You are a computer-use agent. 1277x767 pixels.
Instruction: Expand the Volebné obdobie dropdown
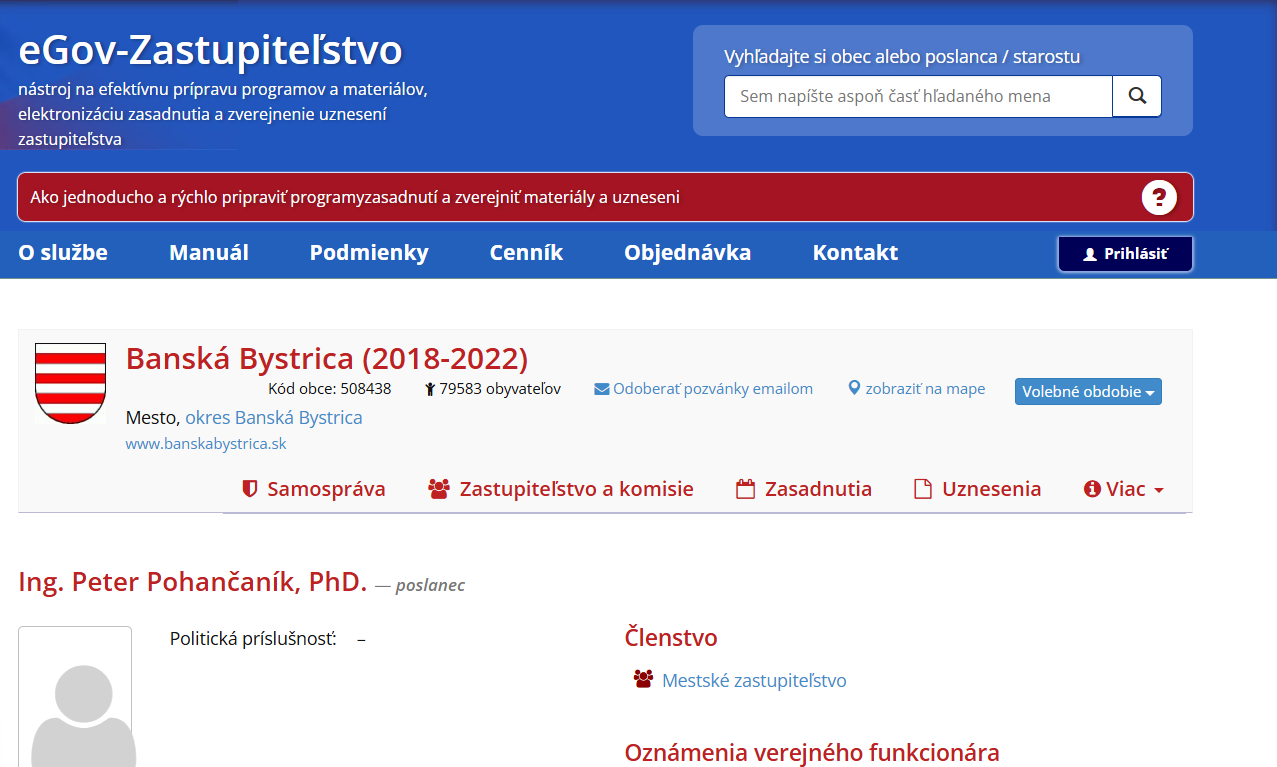(x=1088, y=392)
